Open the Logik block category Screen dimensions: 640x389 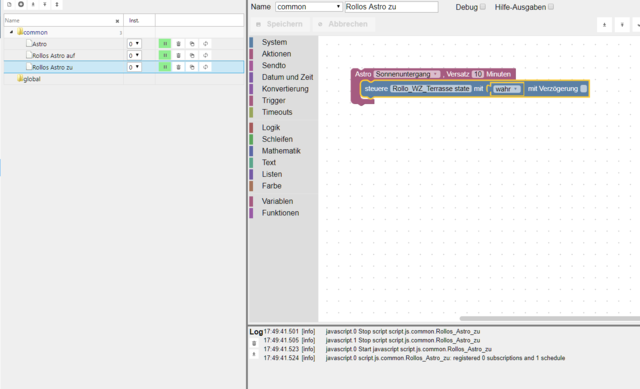click(271, 127)
